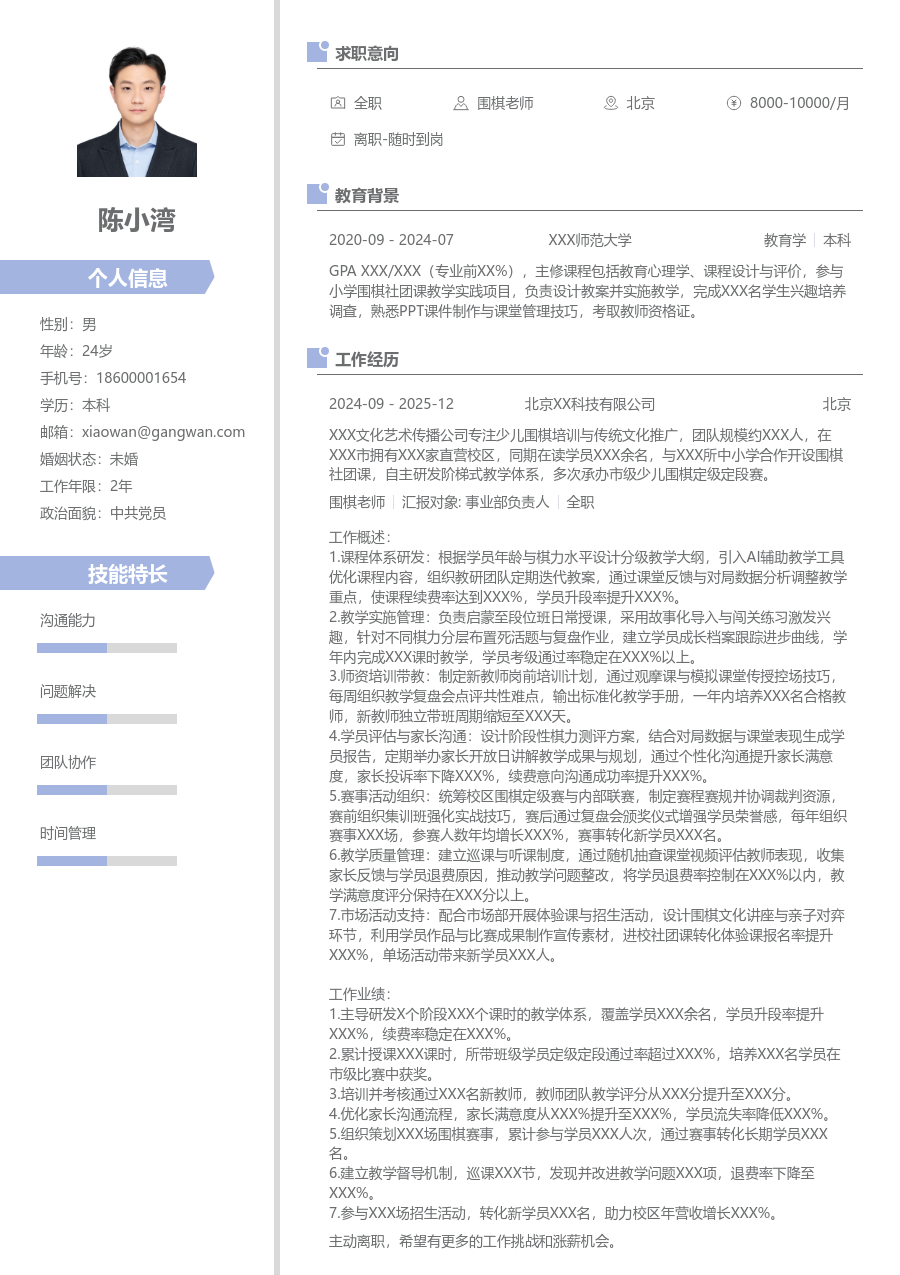Click the location pin icon beside 北京
The height and width of the screenshot is (1275, 900).
pos(610,103)
